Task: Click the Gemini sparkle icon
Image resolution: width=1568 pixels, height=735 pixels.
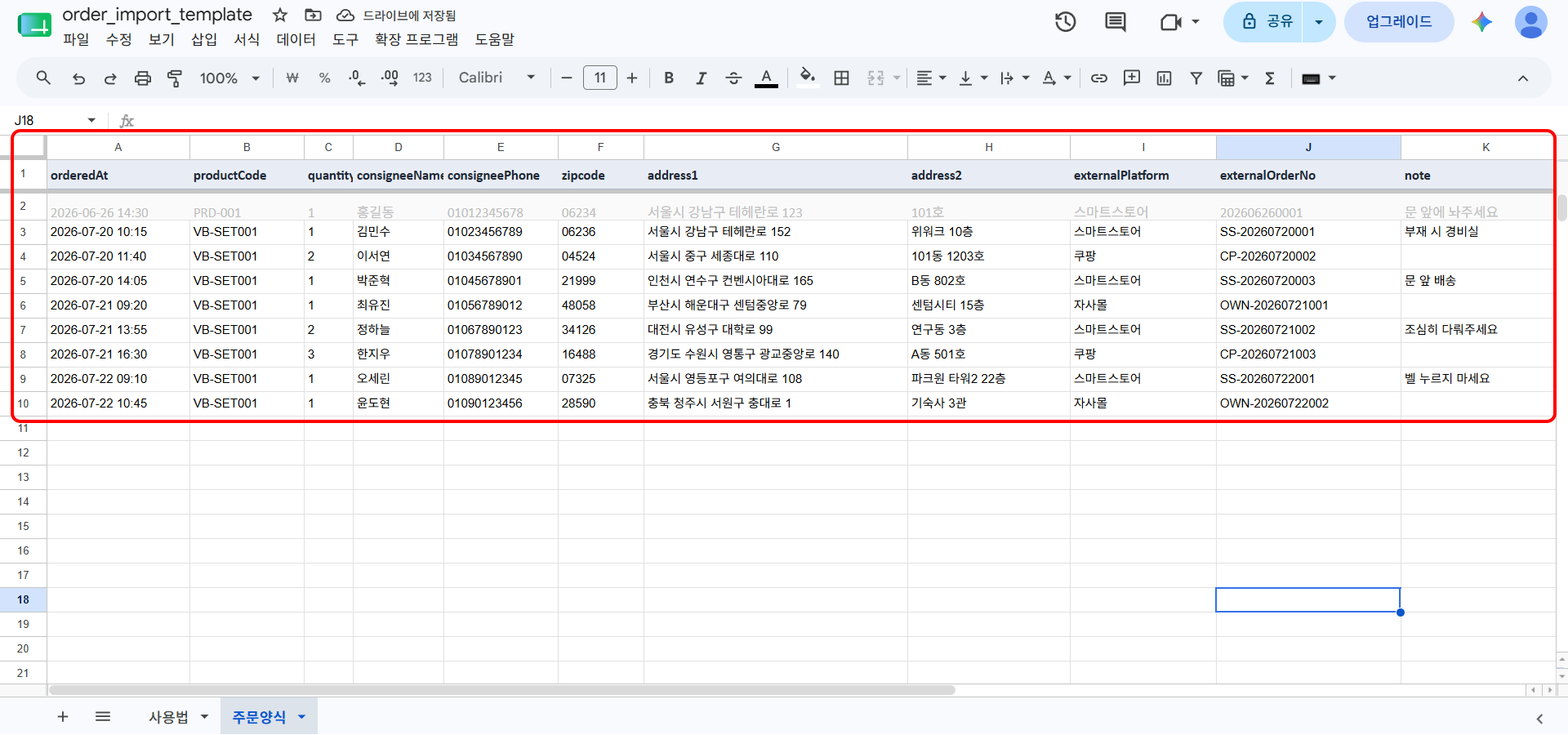Action: 1481,22
